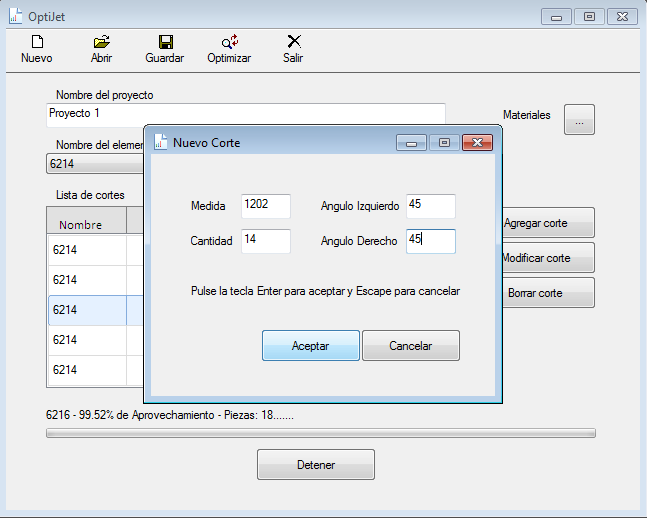
Task: Run the Optimizar toolbar tool
Action: pos(229,42)
